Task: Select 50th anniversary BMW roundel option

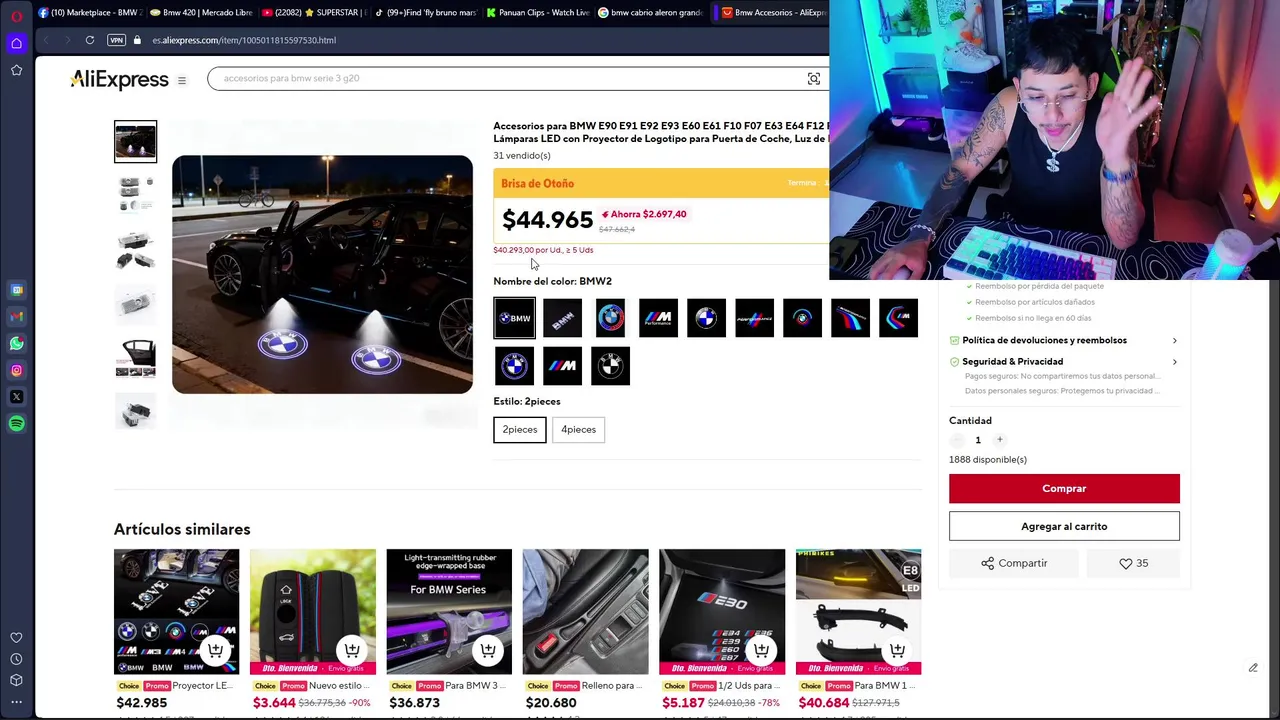Action: tap(610, 318)
